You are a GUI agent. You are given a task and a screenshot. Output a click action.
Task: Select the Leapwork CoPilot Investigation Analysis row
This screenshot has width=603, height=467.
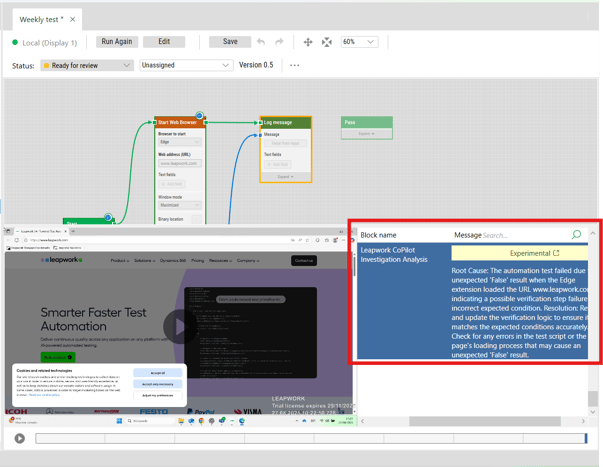click(x=473, y=301)
